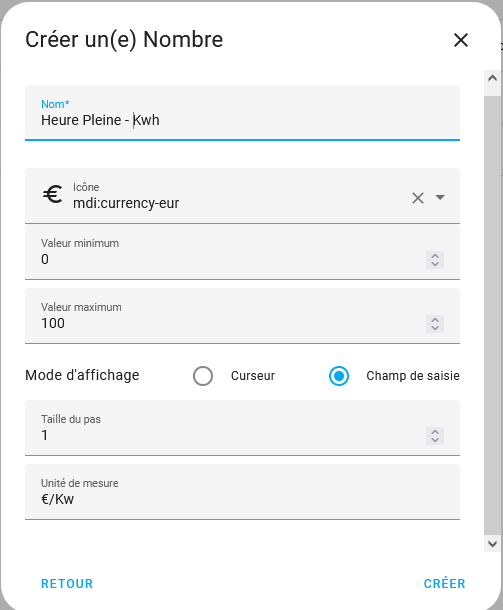Click the RETOUR button
The height and width of the screenshot is (610, 503).
click(67, 584)
